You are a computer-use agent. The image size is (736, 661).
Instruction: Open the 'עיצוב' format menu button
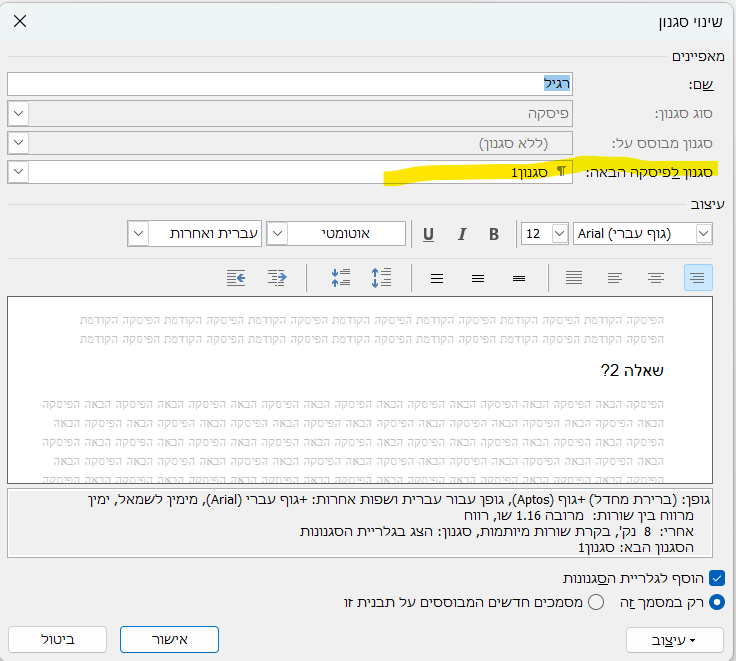click(x=675, y=640)
